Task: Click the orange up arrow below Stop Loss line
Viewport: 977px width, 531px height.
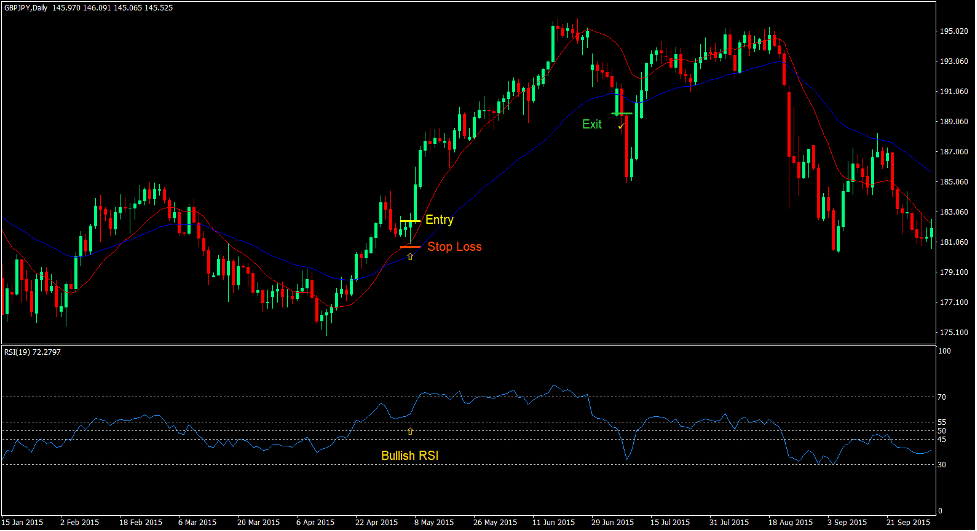Action: (410, 257)
